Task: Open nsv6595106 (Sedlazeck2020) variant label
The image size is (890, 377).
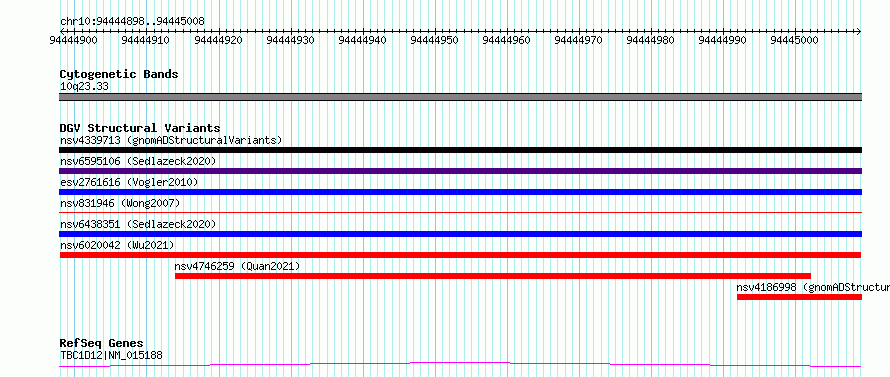Action: [138, 161]
